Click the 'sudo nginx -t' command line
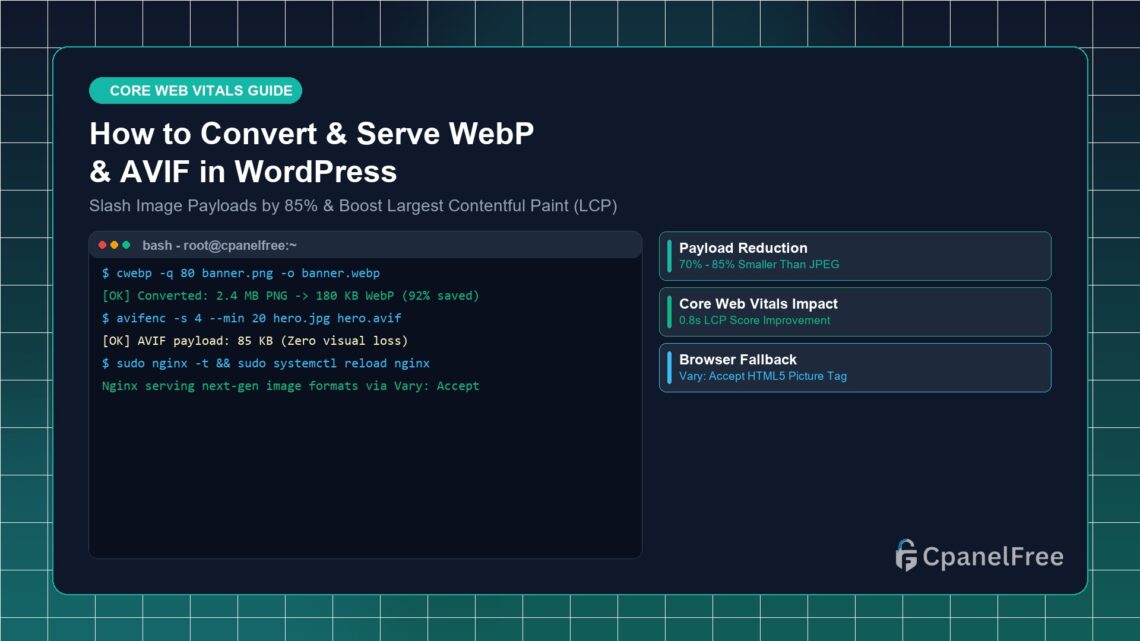Screen dimensions: 1140x641 (x=266, y=363)
